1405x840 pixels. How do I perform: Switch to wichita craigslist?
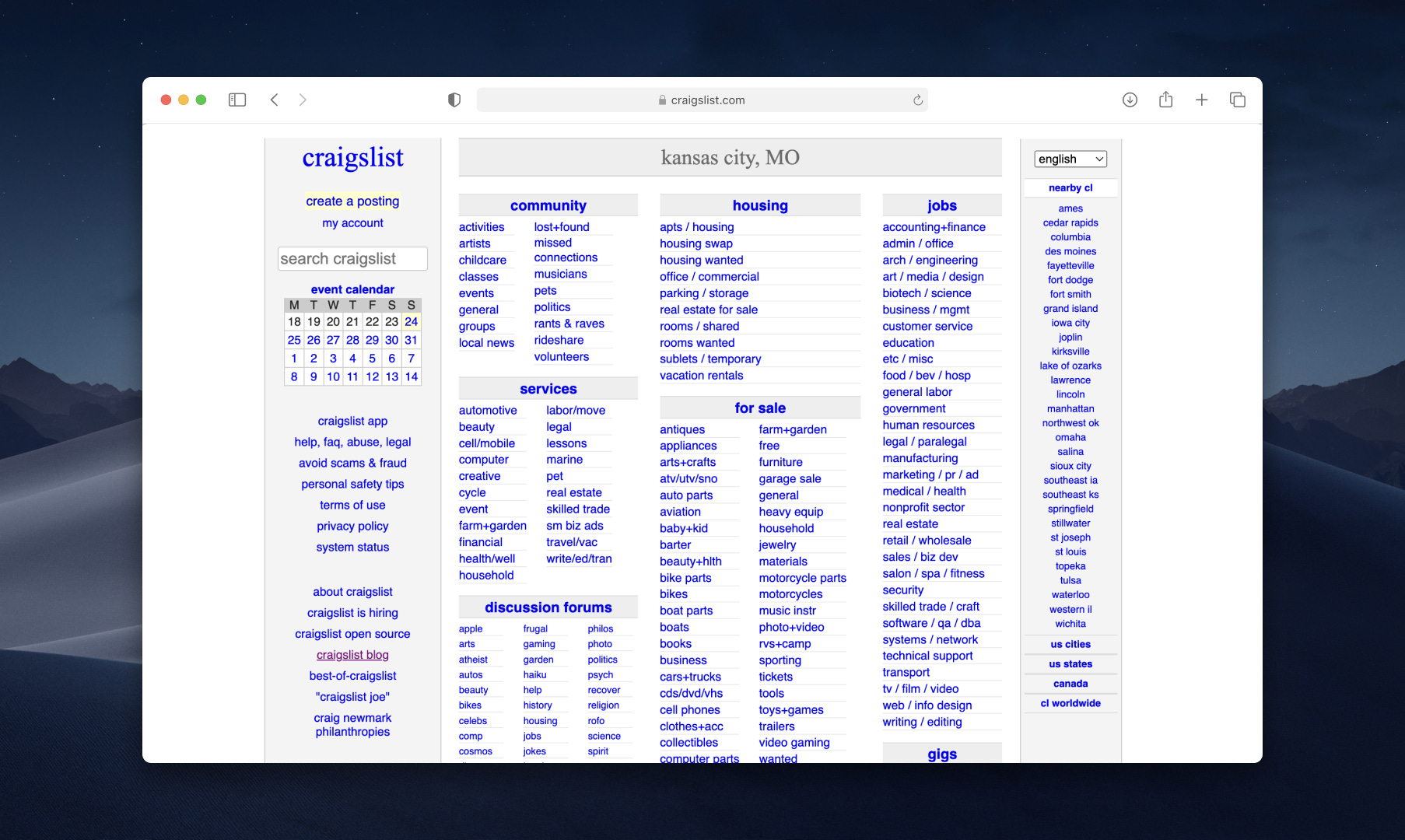tap(1070, 623)
